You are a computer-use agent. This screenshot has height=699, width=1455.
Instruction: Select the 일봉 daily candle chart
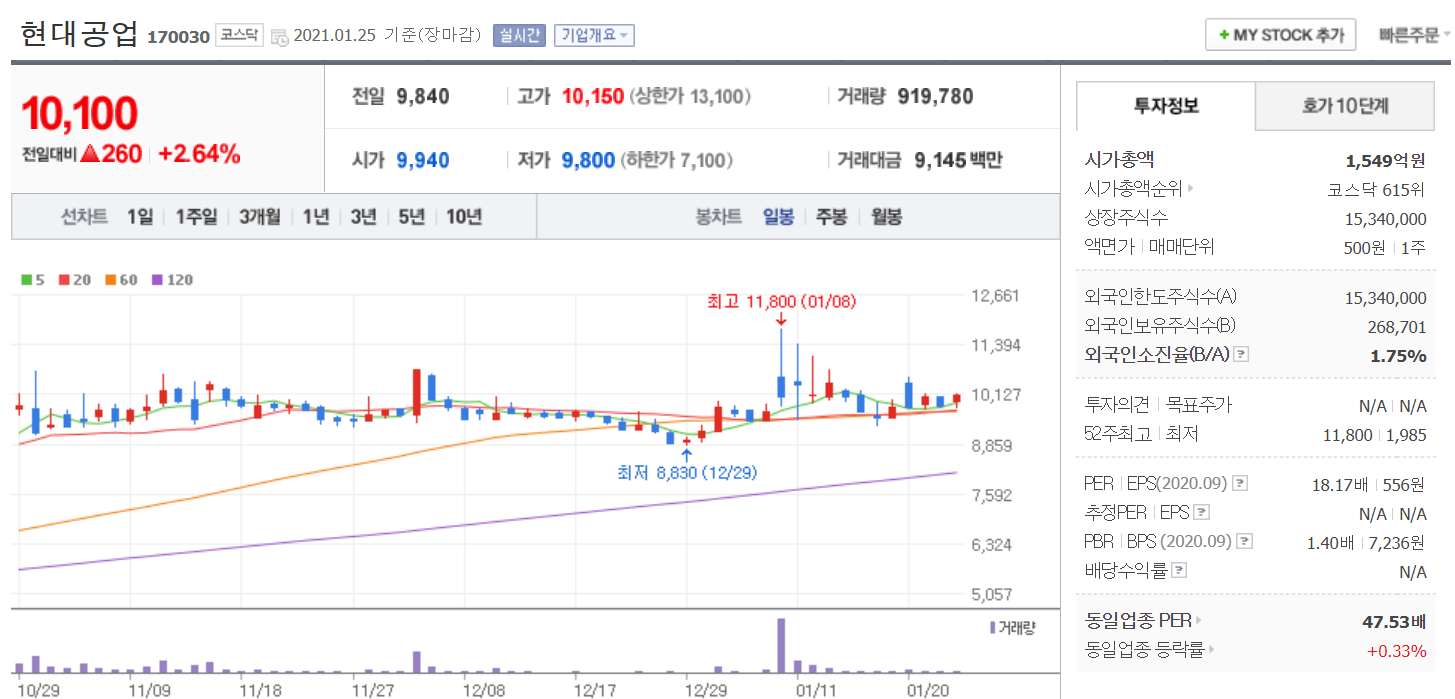[778, 216]
